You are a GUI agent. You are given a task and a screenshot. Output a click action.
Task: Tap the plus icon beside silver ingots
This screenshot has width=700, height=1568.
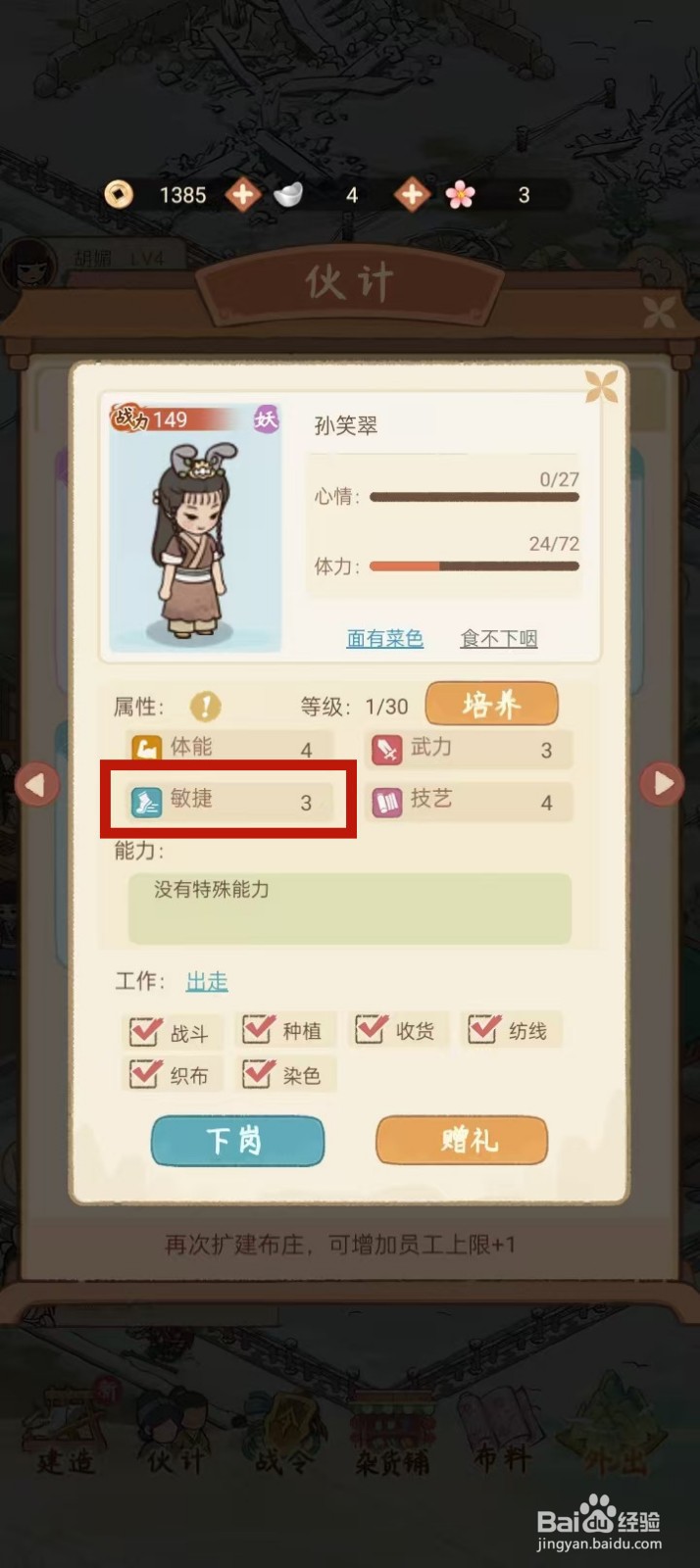click(x=412, y=195)
